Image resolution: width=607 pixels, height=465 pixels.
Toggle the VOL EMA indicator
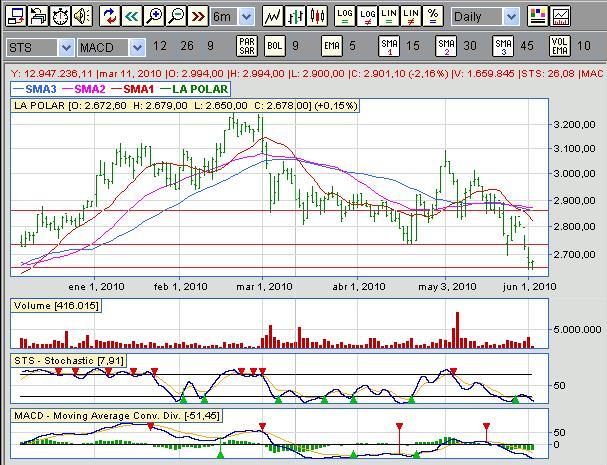(560, 46)
